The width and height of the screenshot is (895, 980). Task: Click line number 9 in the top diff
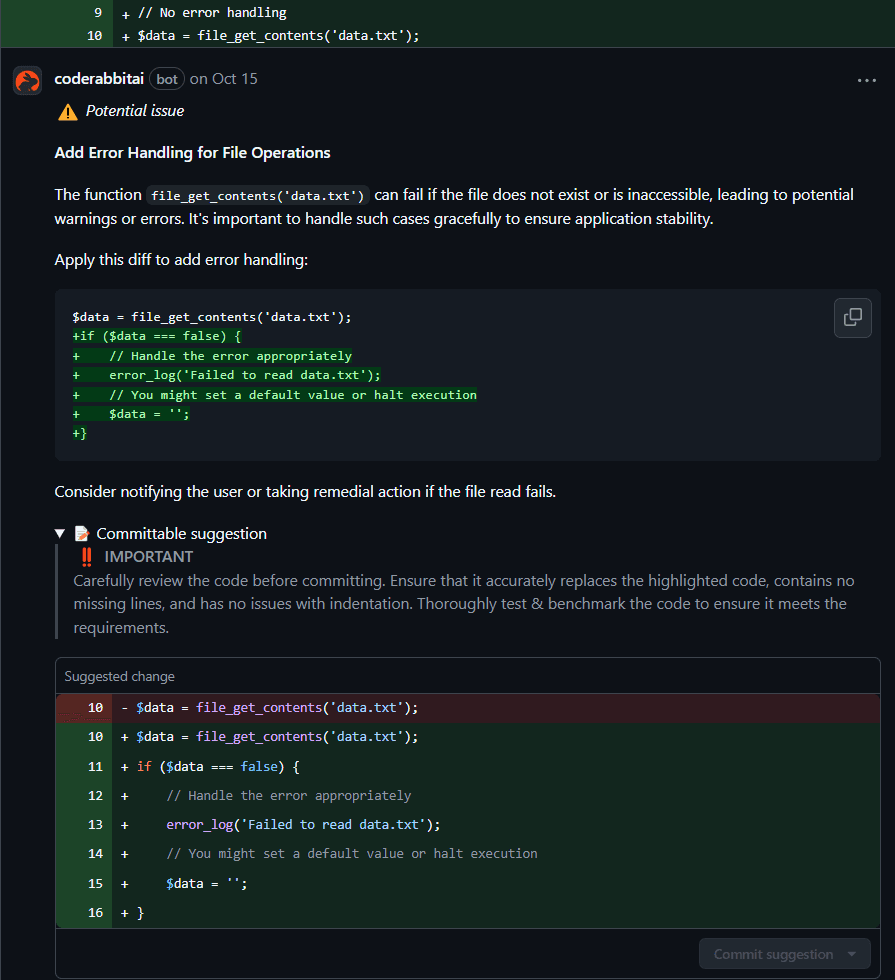[x=97, y=13]
